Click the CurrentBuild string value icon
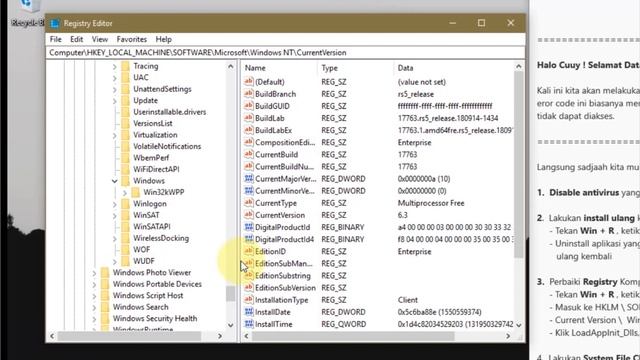The width and height of the screenshot is (640, 360). tap(249, 154)
